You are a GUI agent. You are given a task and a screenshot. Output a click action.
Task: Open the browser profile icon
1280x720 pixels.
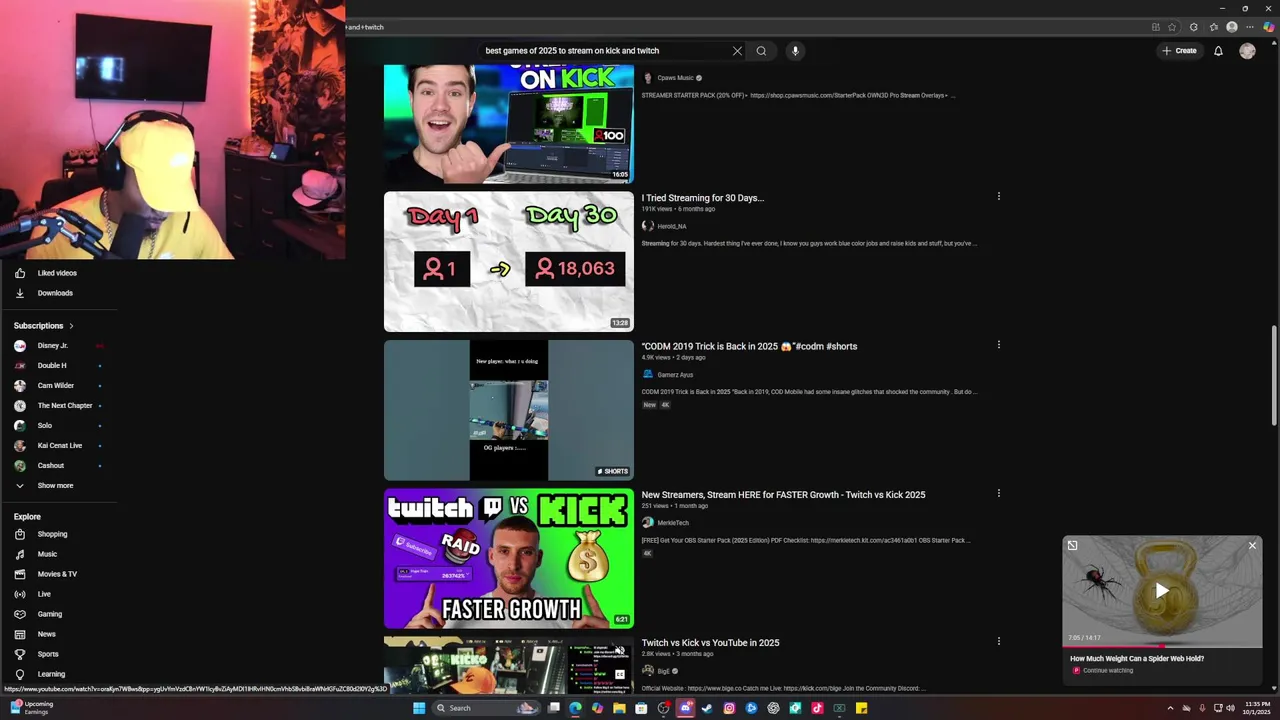coord(1232,27)
